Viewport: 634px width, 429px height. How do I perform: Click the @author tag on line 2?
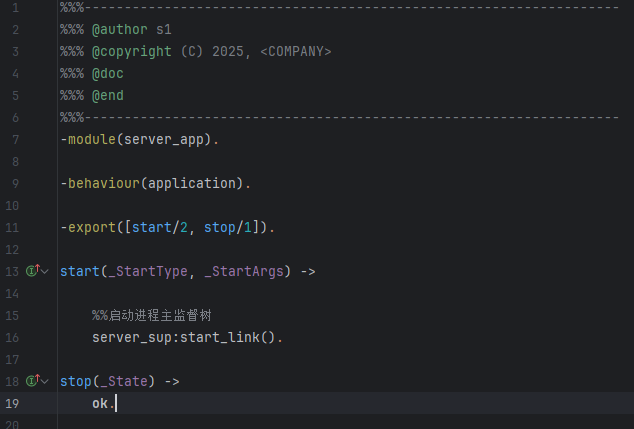click(x=120, y=30)
